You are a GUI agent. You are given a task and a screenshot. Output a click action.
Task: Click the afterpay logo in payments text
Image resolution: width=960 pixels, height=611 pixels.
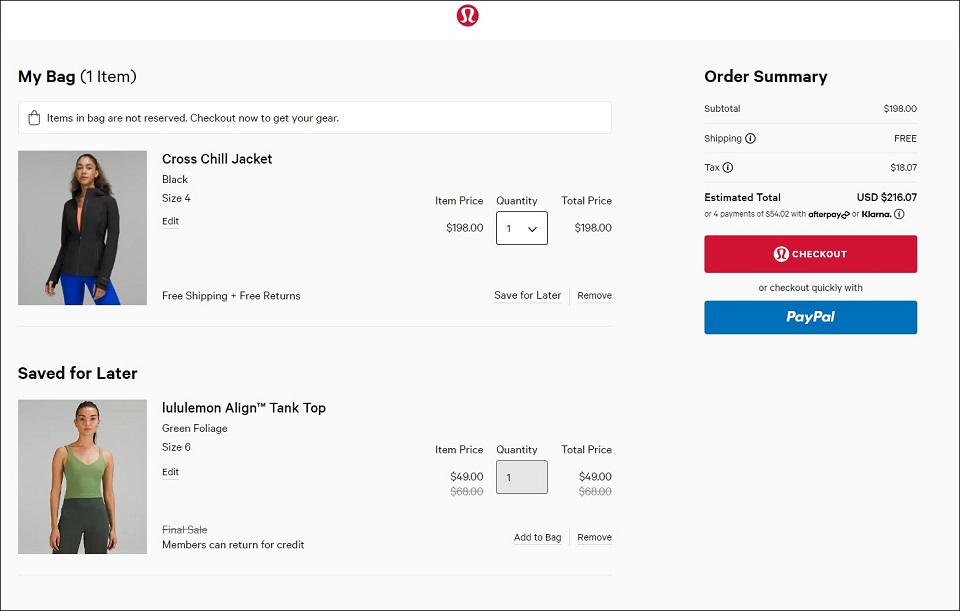(829, 214)
